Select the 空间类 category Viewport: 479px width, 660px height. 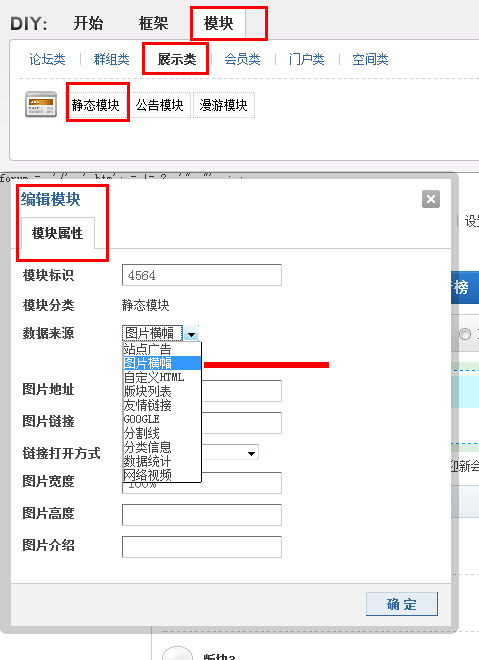pos(370,59)
